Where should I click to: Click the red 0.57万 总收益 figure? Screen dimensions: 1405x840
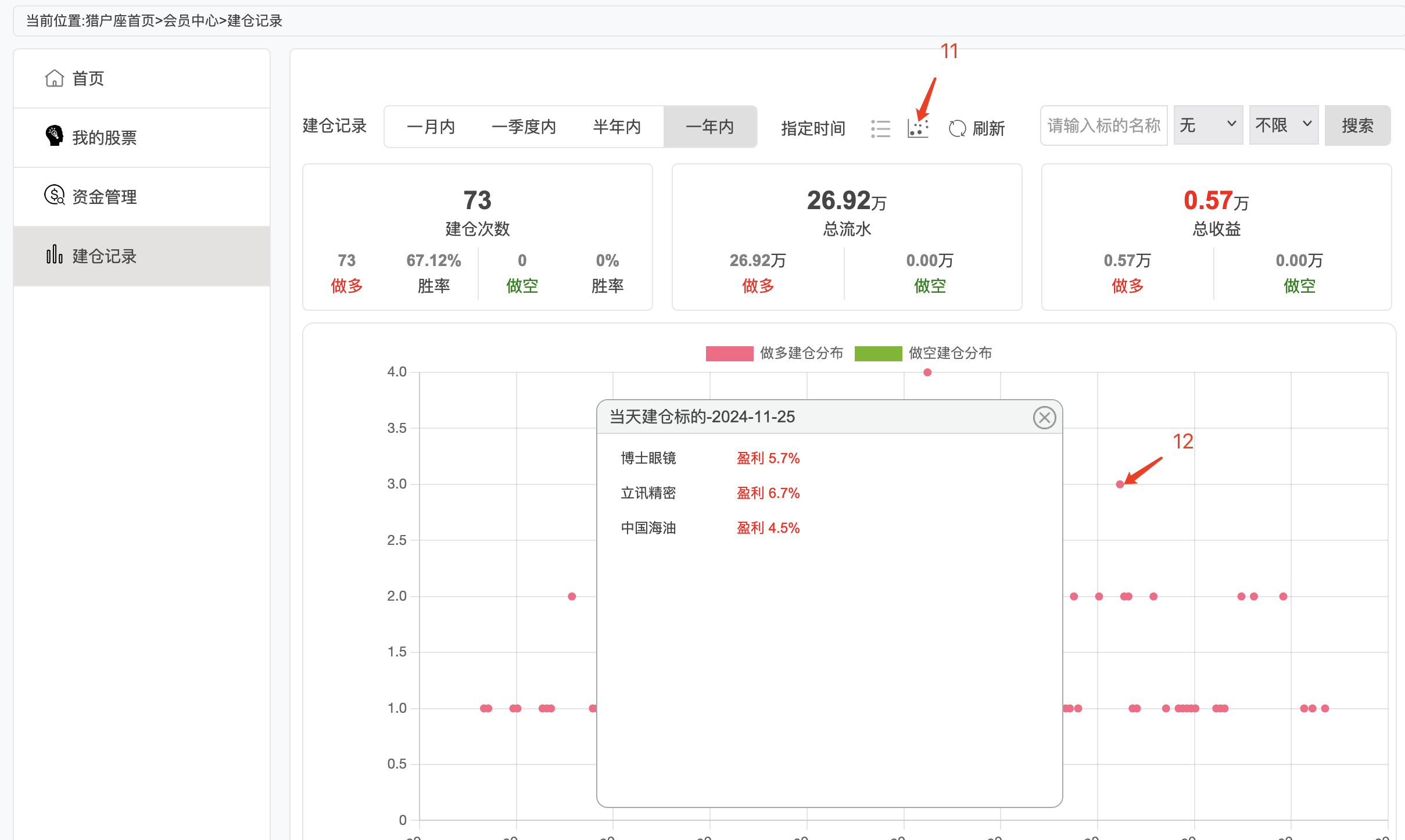[x=1216, y=200]
